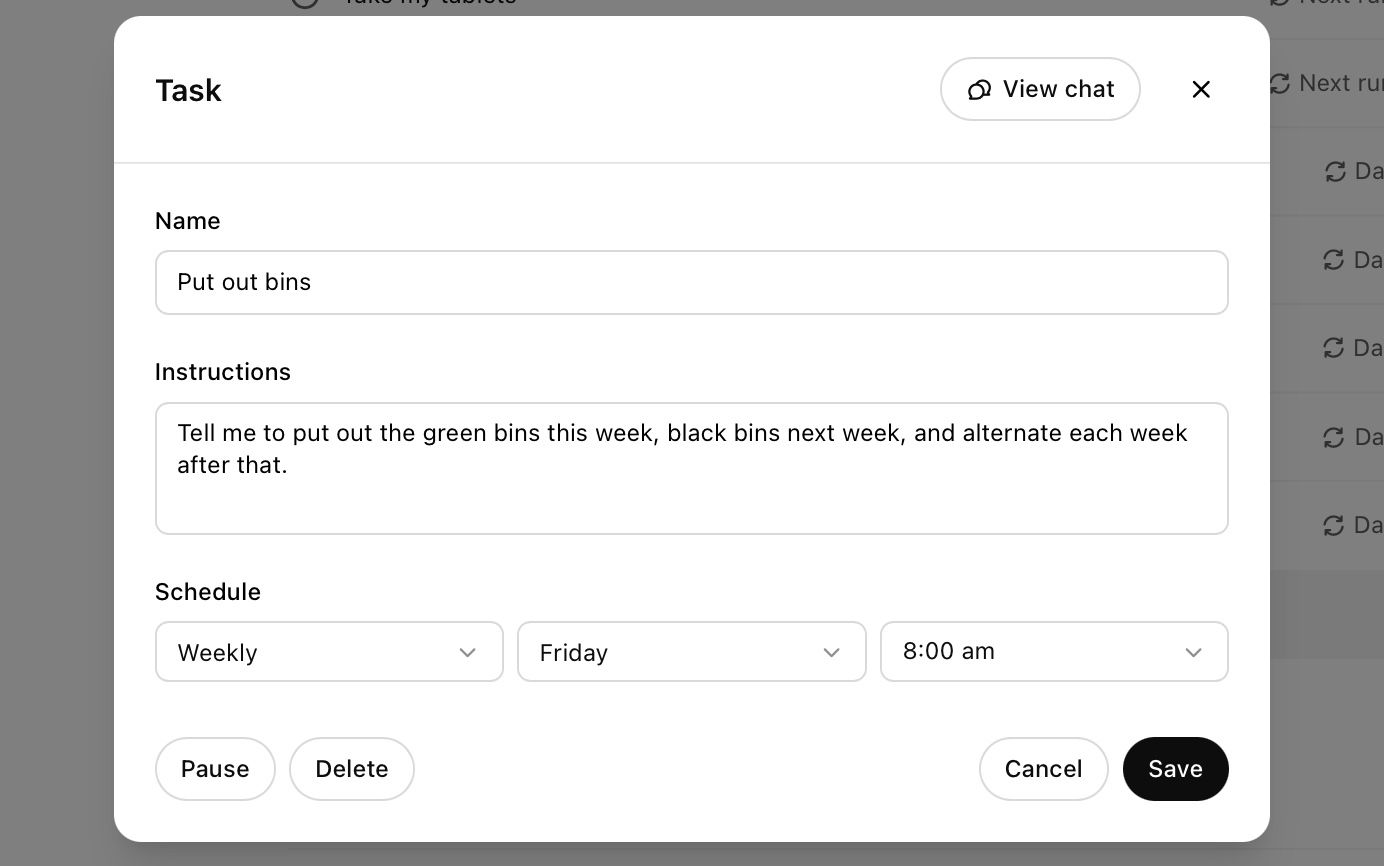Expand the Friday day selector
Image resolution: width=1384 pixels, height=866 pixels.
click(x=691, y=652)
